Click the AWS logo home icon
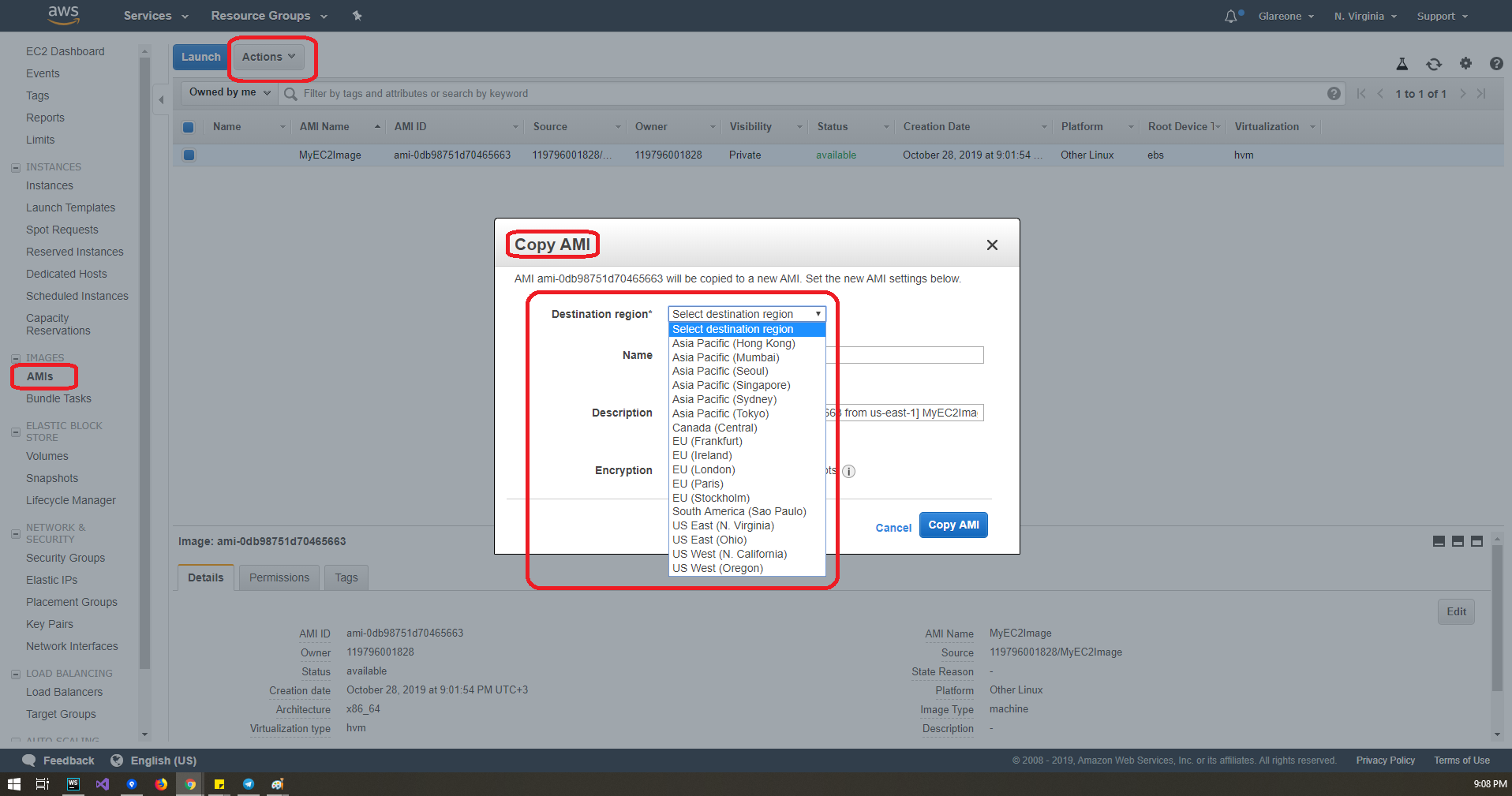 (x=63, y=15)
